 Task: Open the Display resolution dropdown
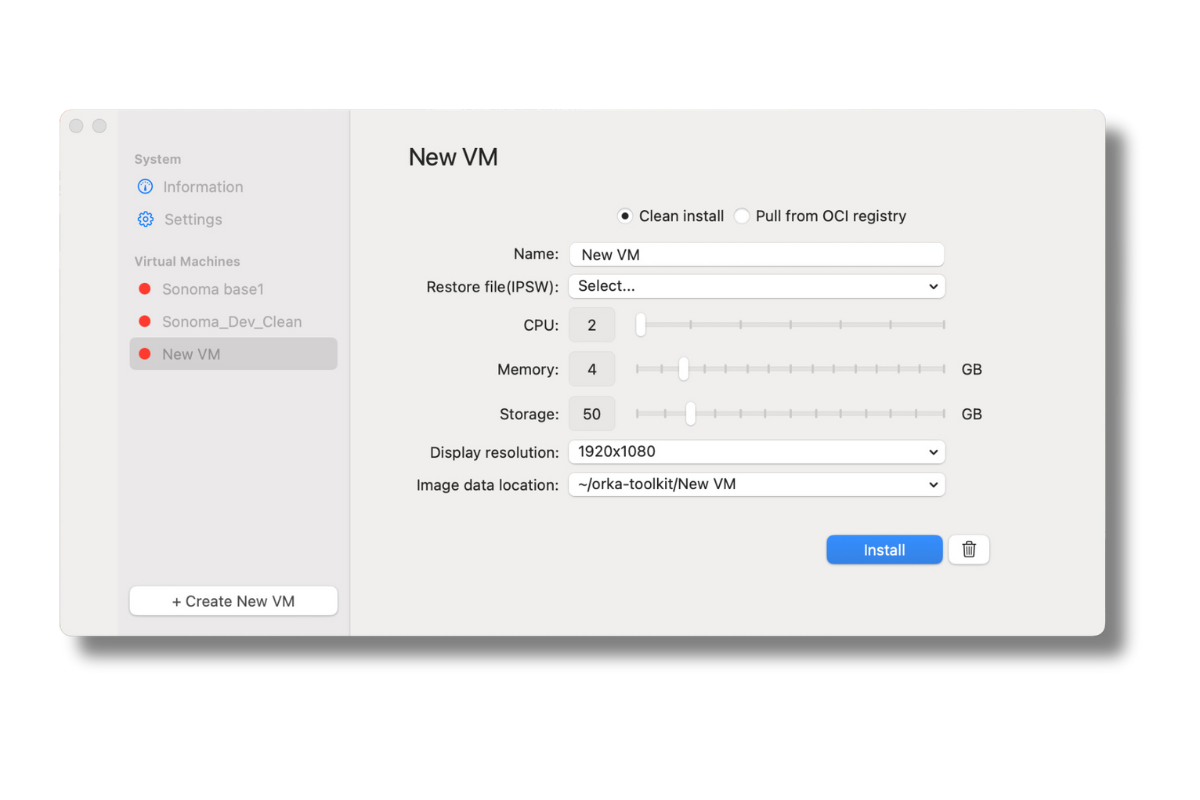click(x=757, y=452)
